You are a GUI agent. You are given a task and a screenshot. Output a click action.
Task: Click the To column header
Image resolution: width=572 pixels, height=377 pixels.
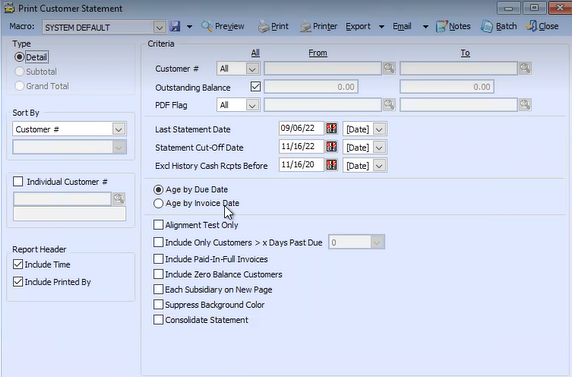click(465, 53)
